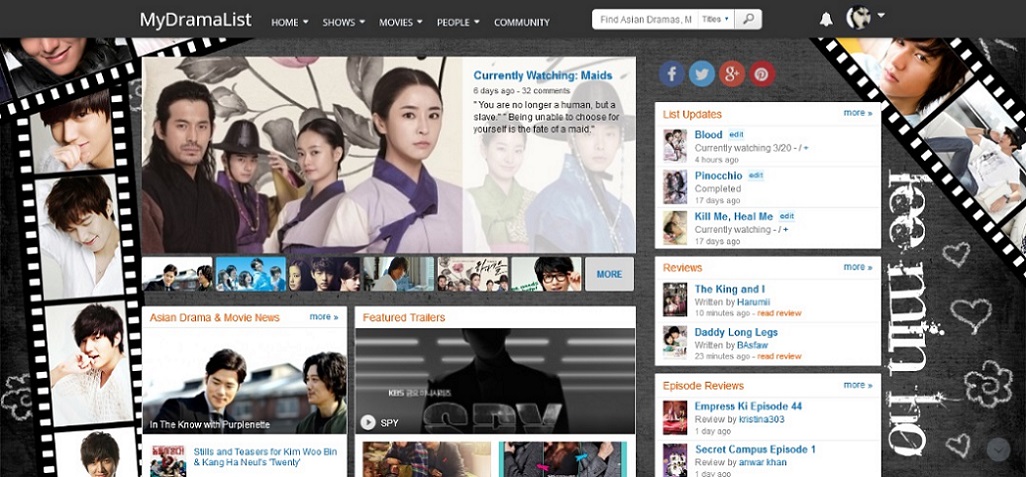
Task: Open the Kill Me, Heal Me title link
Action: point(734,216)
